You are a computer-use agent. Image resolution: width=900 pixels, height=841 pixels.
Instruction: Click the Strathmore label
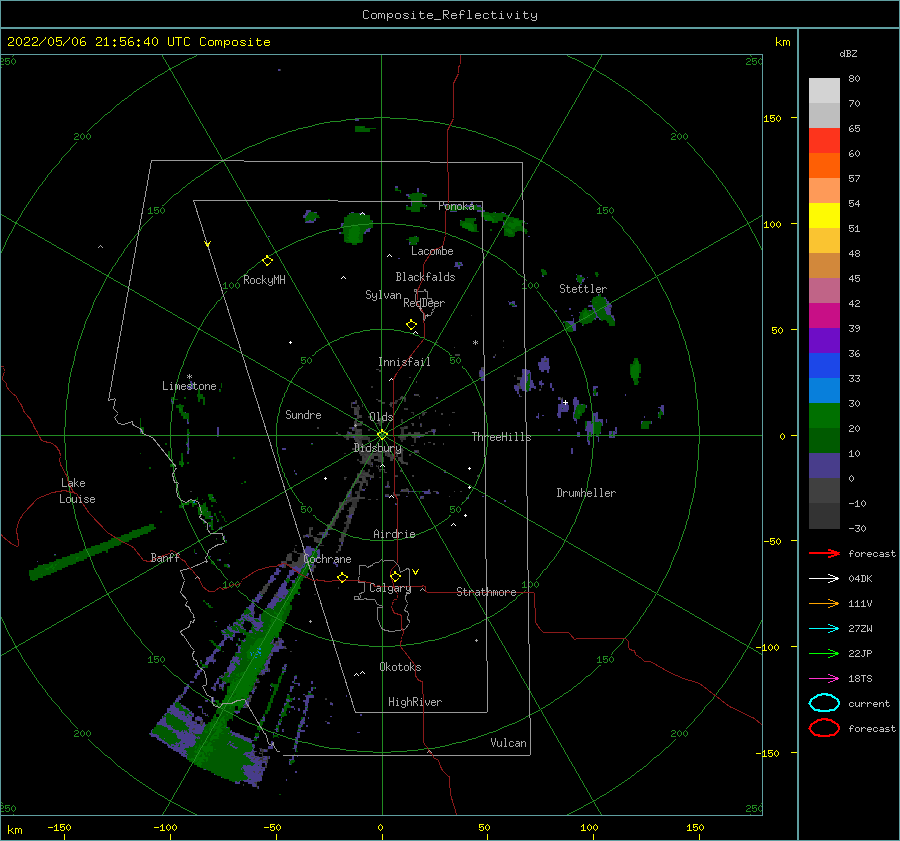(x=486, y=592)
